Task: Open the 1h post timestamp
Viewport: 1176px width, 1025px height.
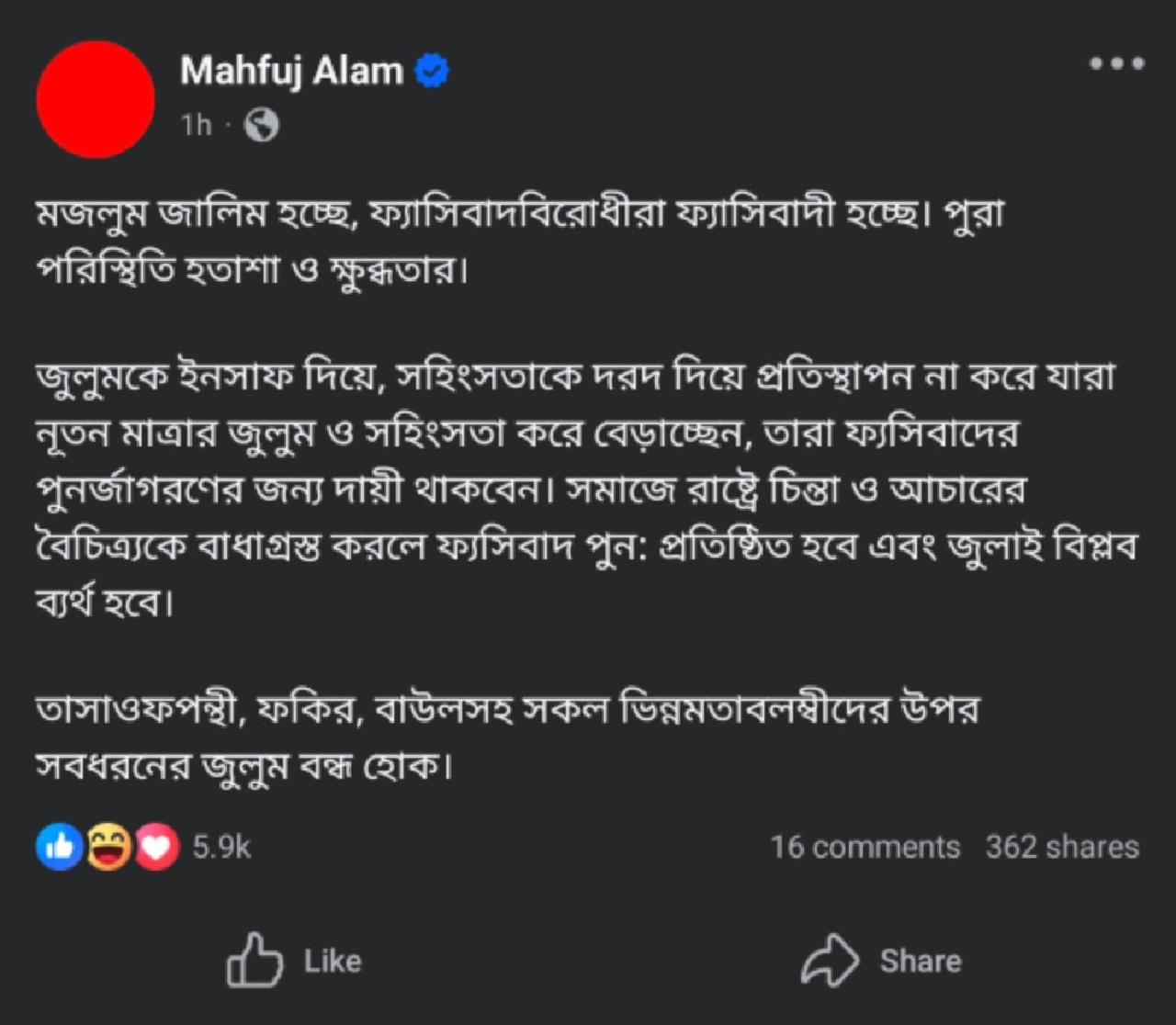Action: (196, 125)
